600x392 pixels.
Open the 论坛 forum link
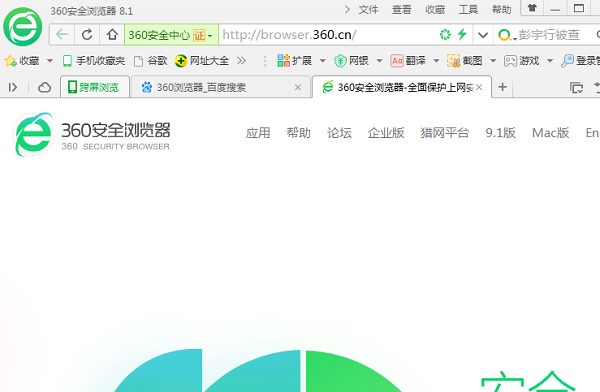pos(339,133)
